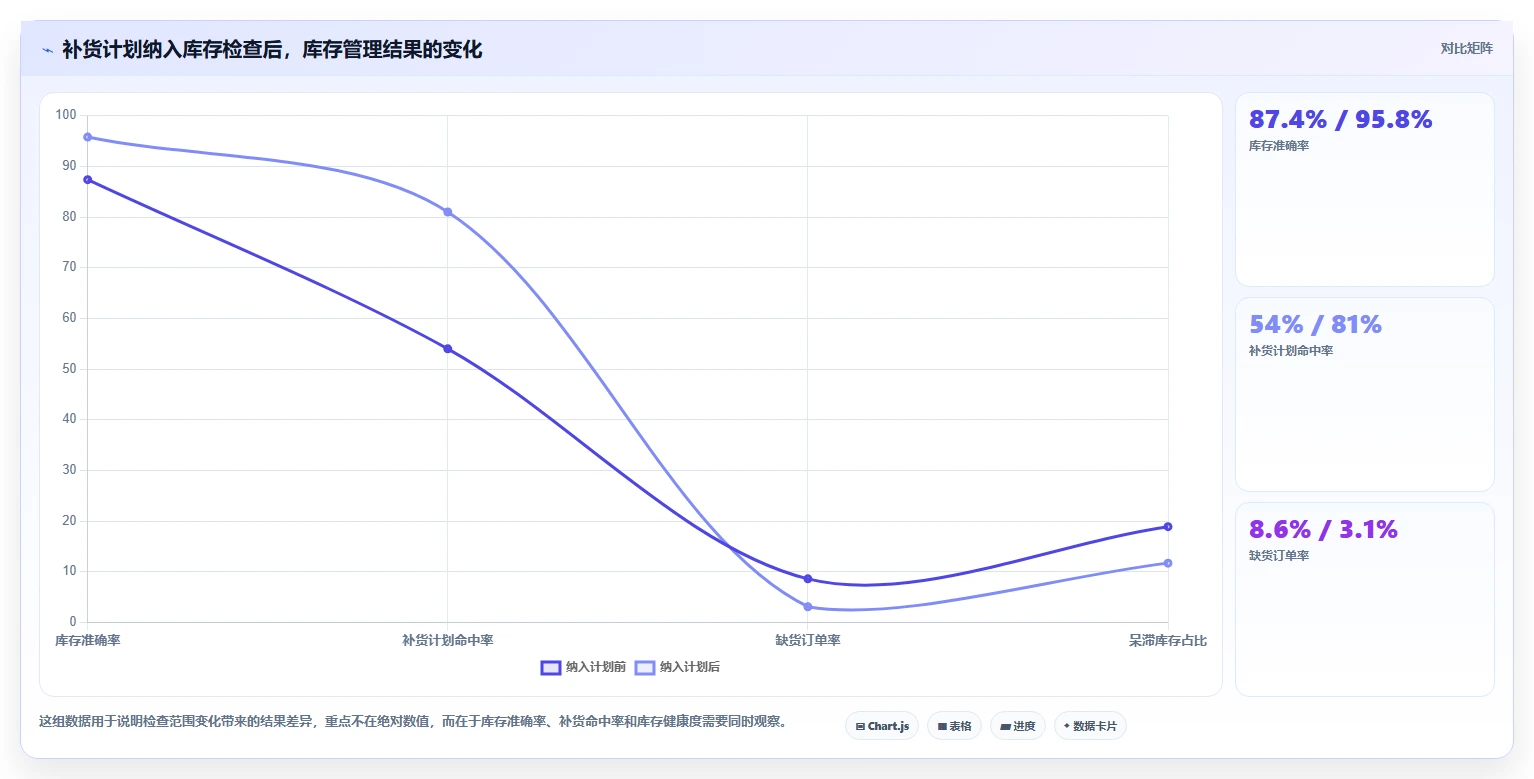
Task: Click 纳入计划前 point at 缺货订单率
Action: pos(808,579)
